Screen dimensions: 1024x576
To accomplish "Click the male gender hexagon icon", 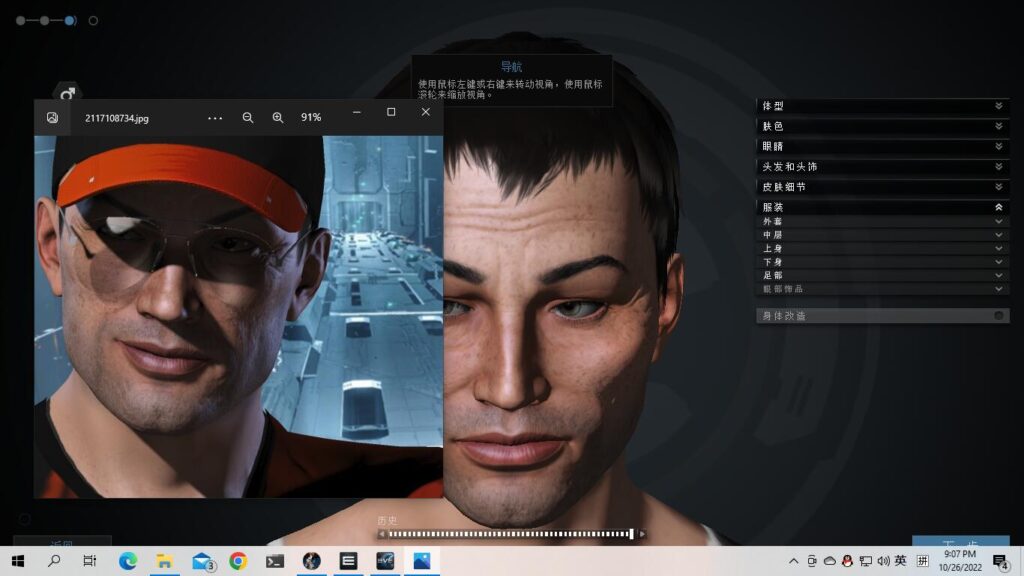I will tap(67, 94).
